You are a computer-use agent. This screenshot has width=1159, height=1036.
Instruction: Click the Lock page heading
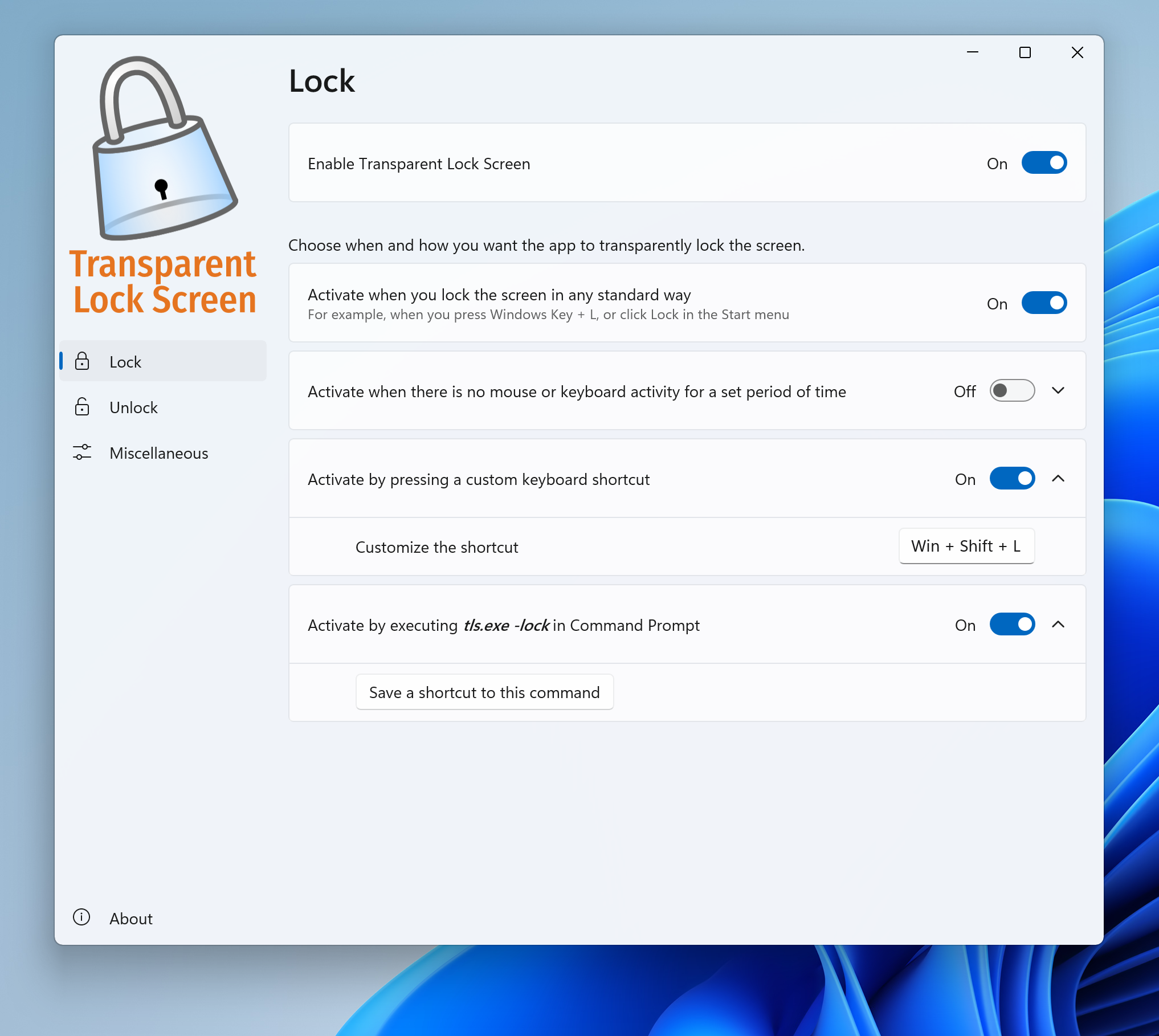[x=322, y=81]
